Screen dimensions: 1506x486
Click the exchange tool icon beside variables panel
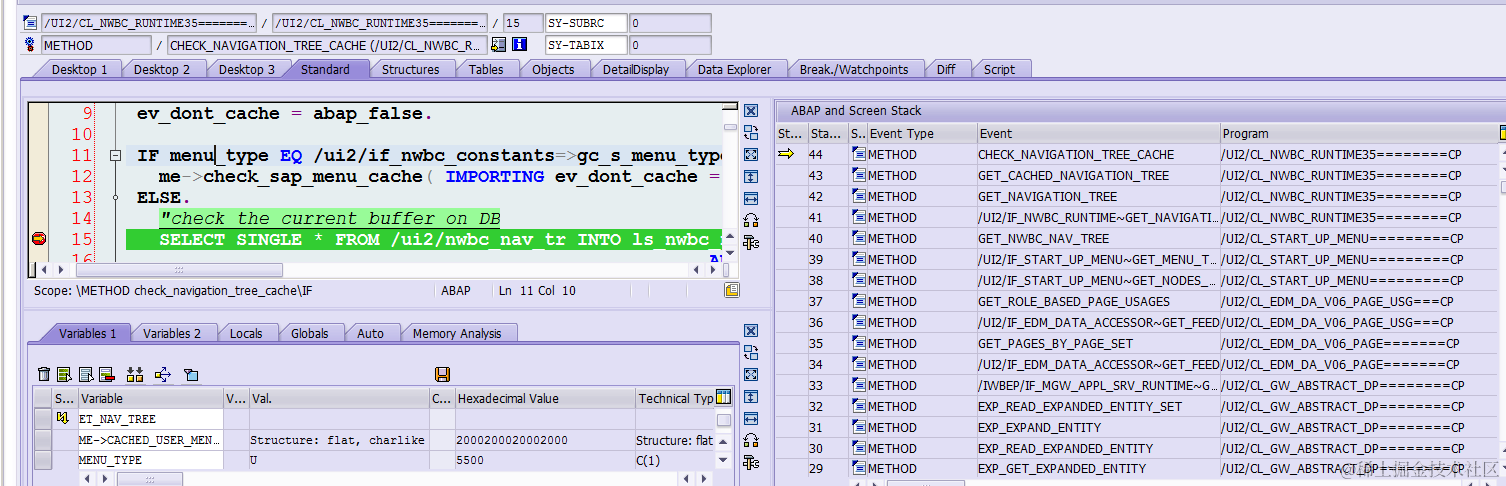click(751, 353)
